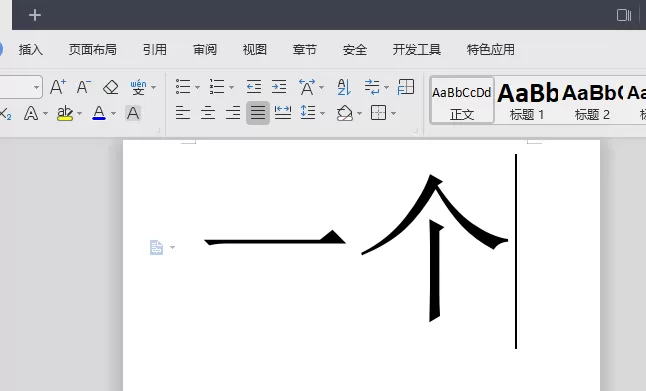Open the 章节 tab
The image size is (646, 391).
pyautogui.click(x=304, y=50)
